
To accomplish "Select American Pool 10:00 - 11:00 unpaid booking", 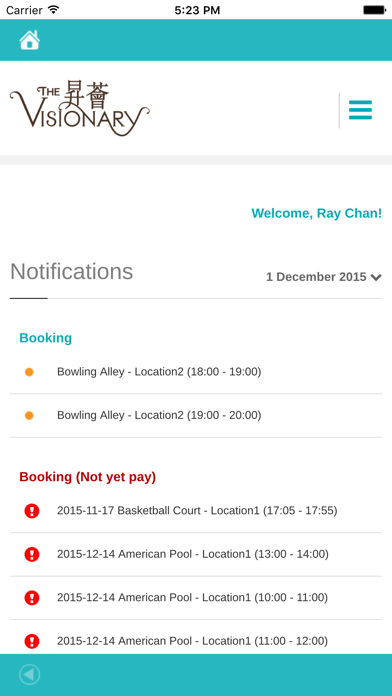I will [196, 598].
